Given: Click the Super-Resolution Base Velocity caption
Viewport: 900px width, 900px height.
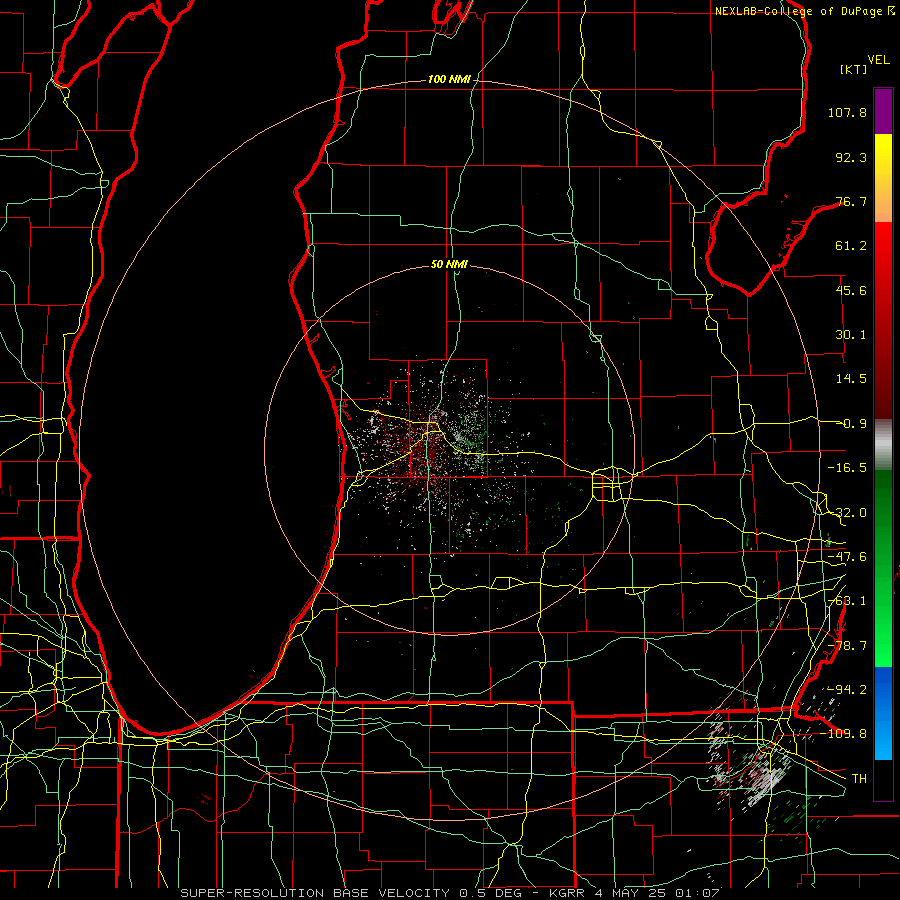Looking at the screenshot, I should [449, 893].
